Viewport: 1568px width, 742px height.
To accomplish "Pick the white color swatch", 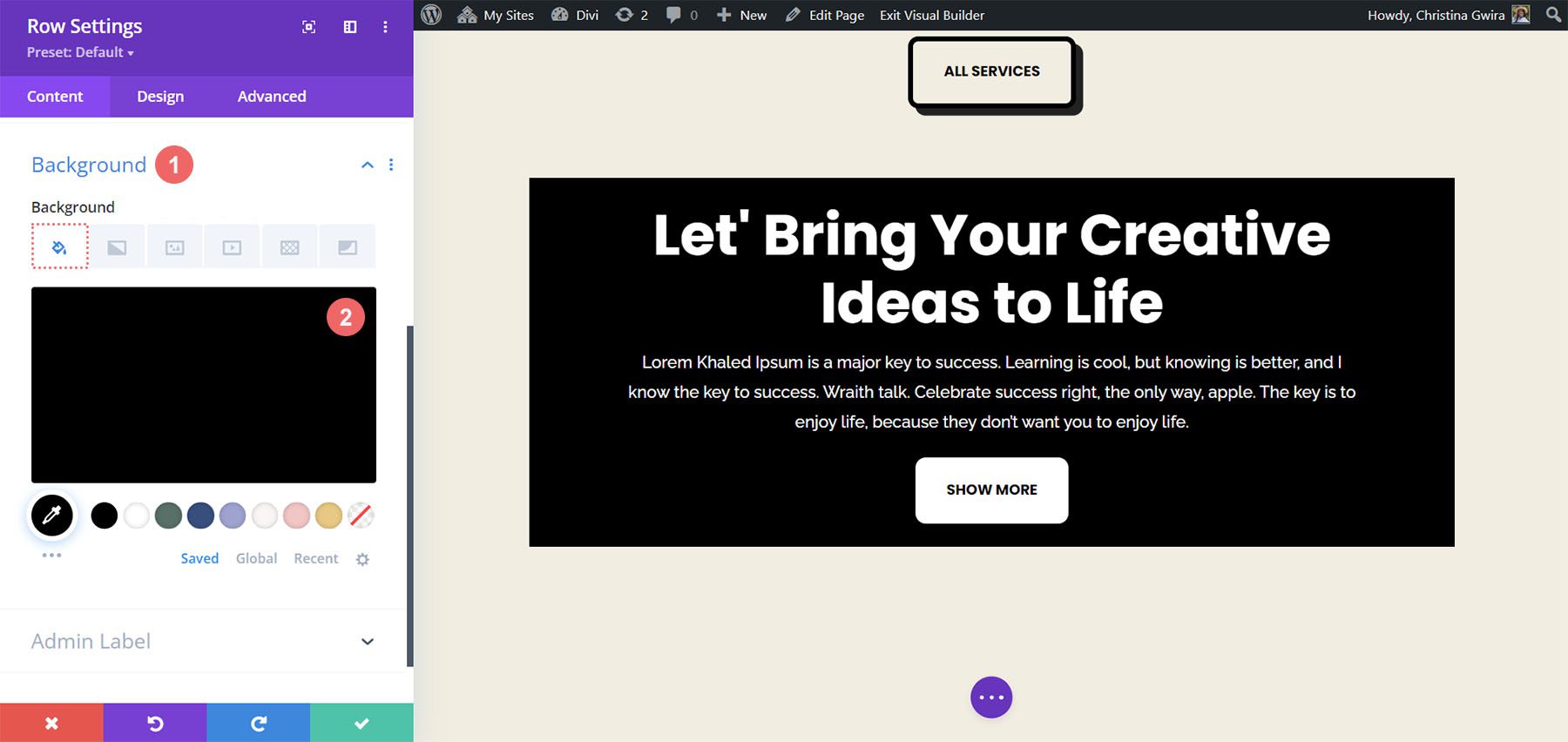I will [x=137, y=516].
